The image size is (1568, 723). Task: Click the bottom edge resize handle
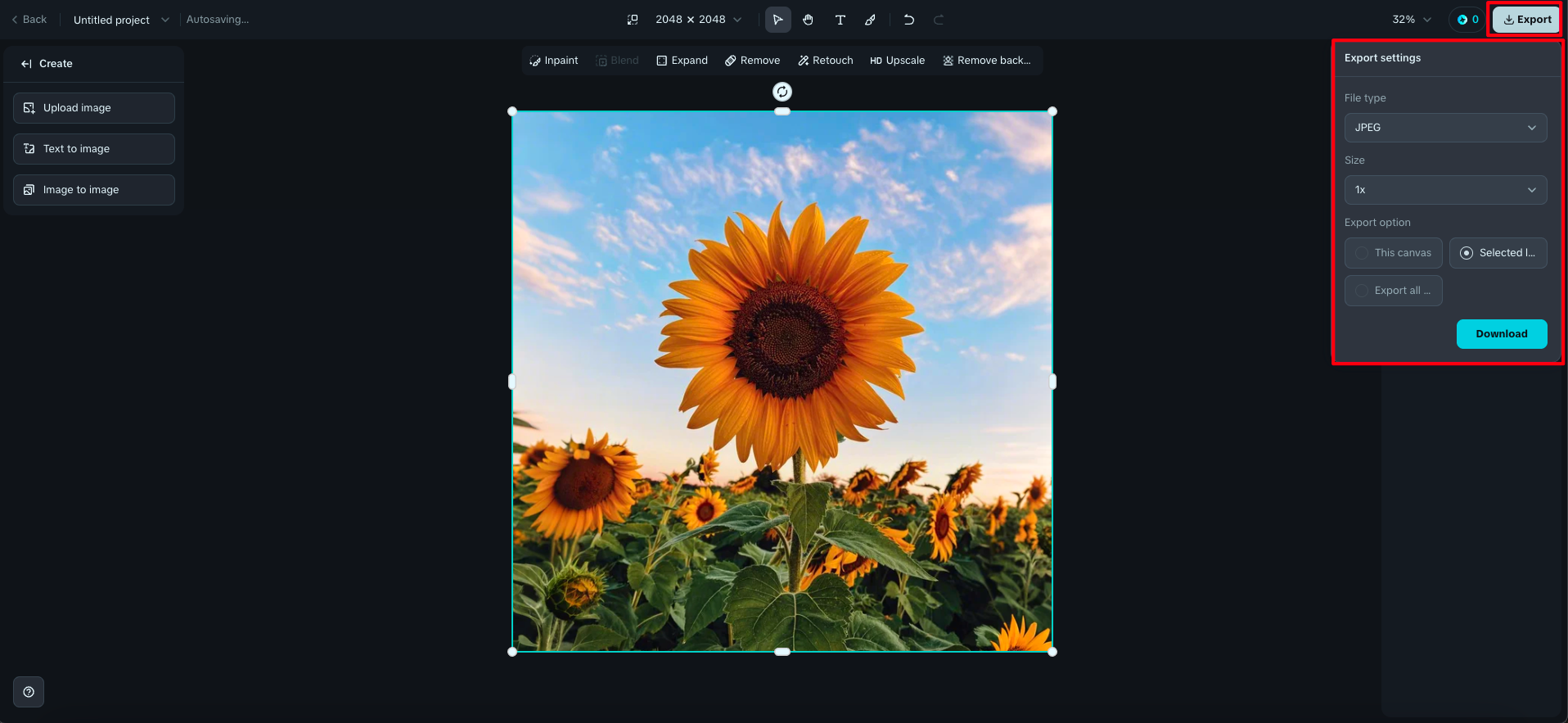click(782, 652)
